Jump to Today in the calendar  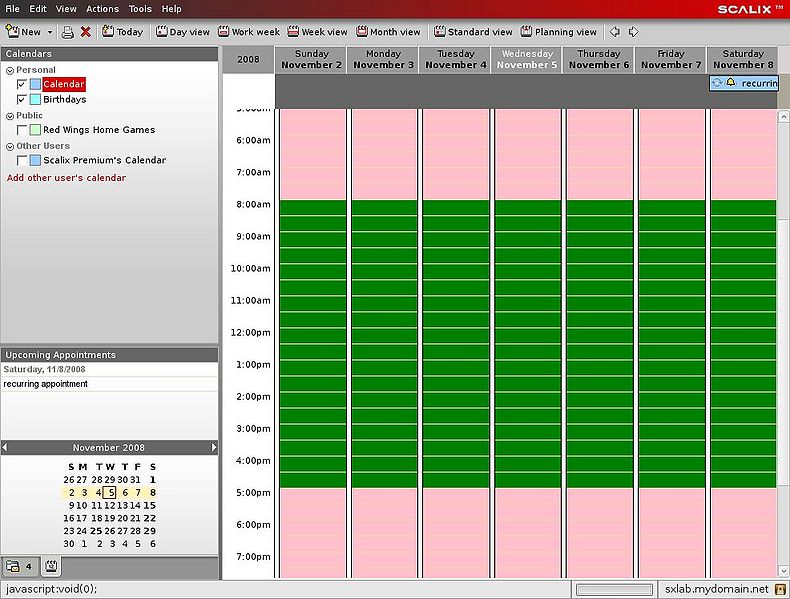(122, 32)
